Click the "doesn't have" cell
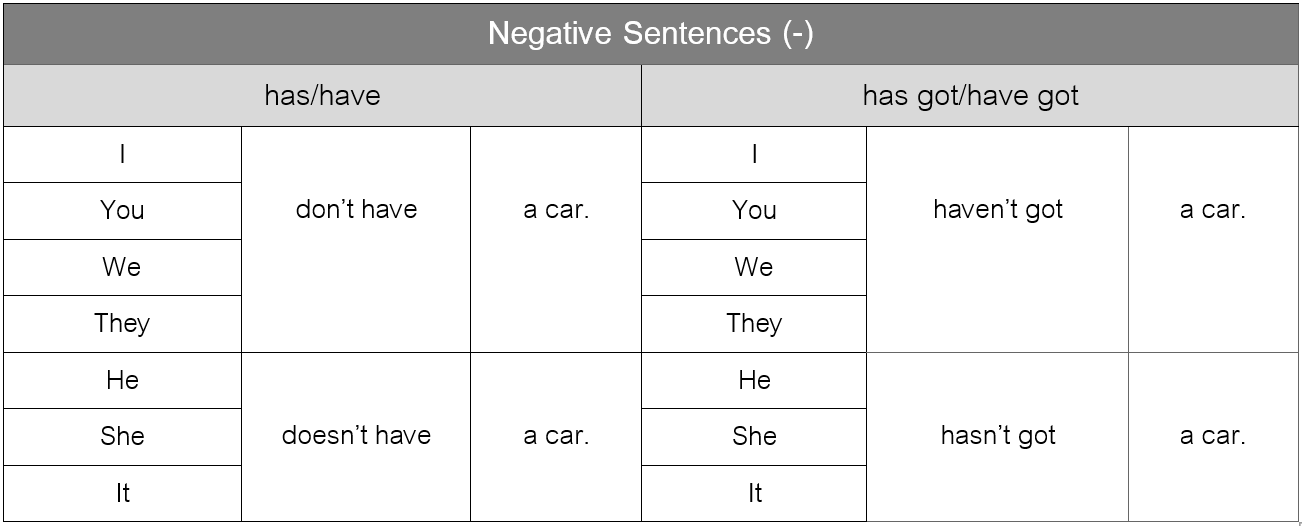 point(356,436)
